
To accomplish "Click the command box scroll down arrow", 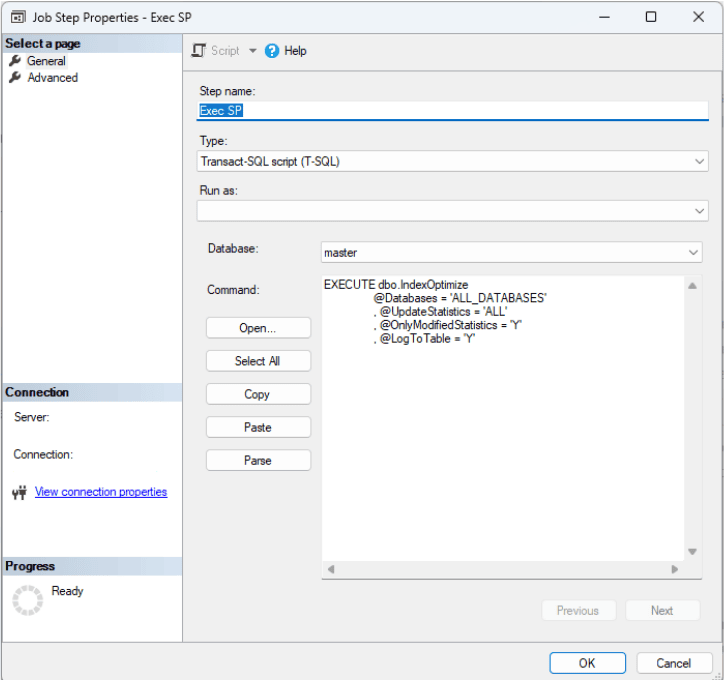I will 692,552.
